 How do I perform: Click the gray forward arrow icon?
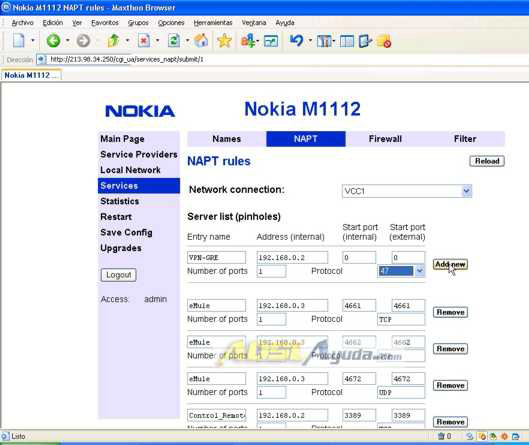click(83, 41)
